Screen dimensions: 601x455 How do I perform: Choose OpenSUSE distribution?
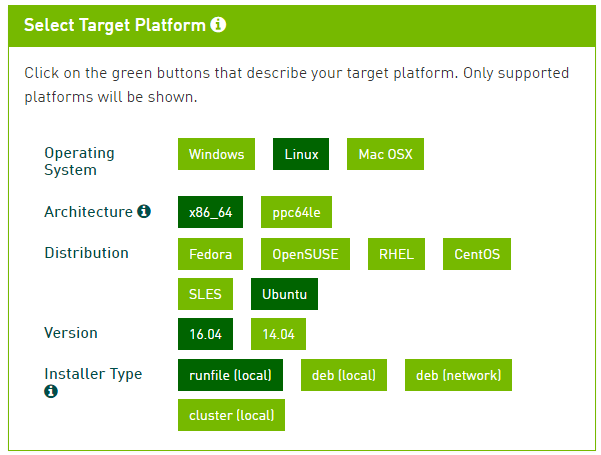point(305,254)
